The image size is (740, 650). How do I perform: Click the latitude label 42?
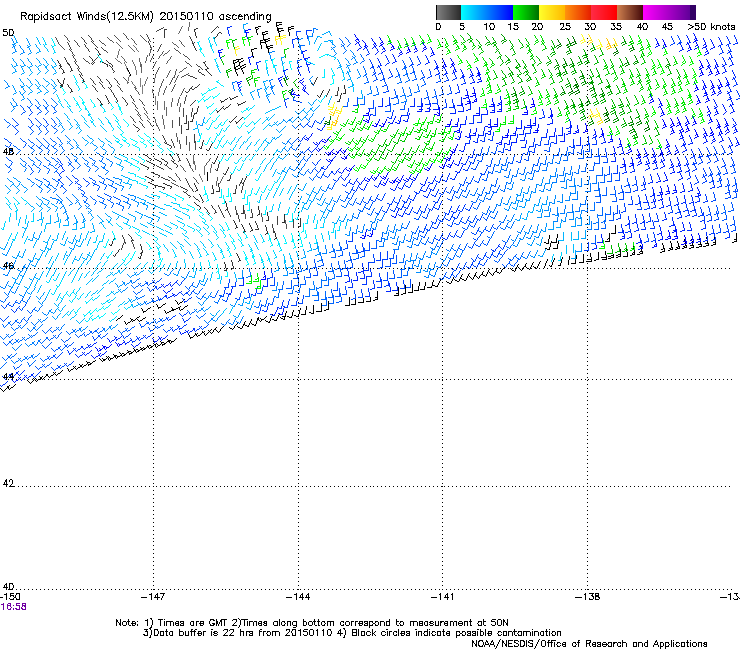[x=8, y=483]
